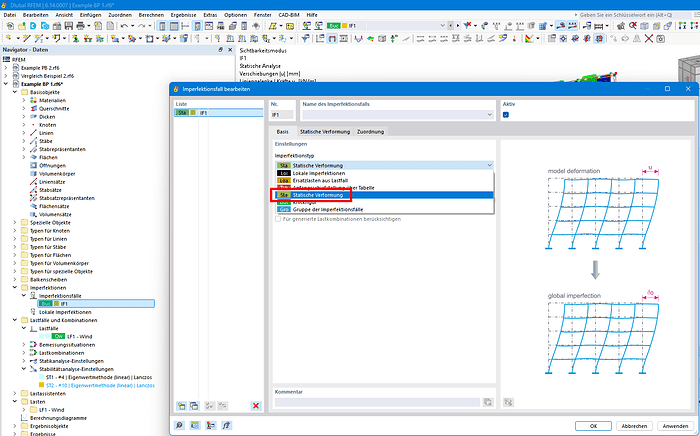Click the copy imperfection case icon below list

tap(194, 406)
